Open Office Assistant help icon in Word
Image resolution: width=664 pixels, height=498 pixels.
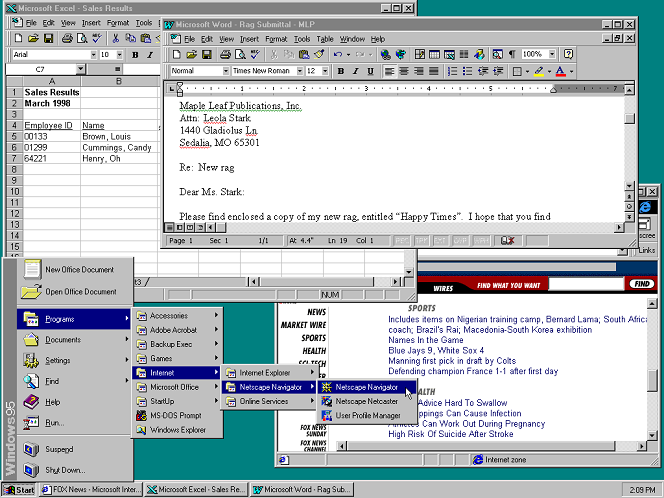[x=568, y=54]
